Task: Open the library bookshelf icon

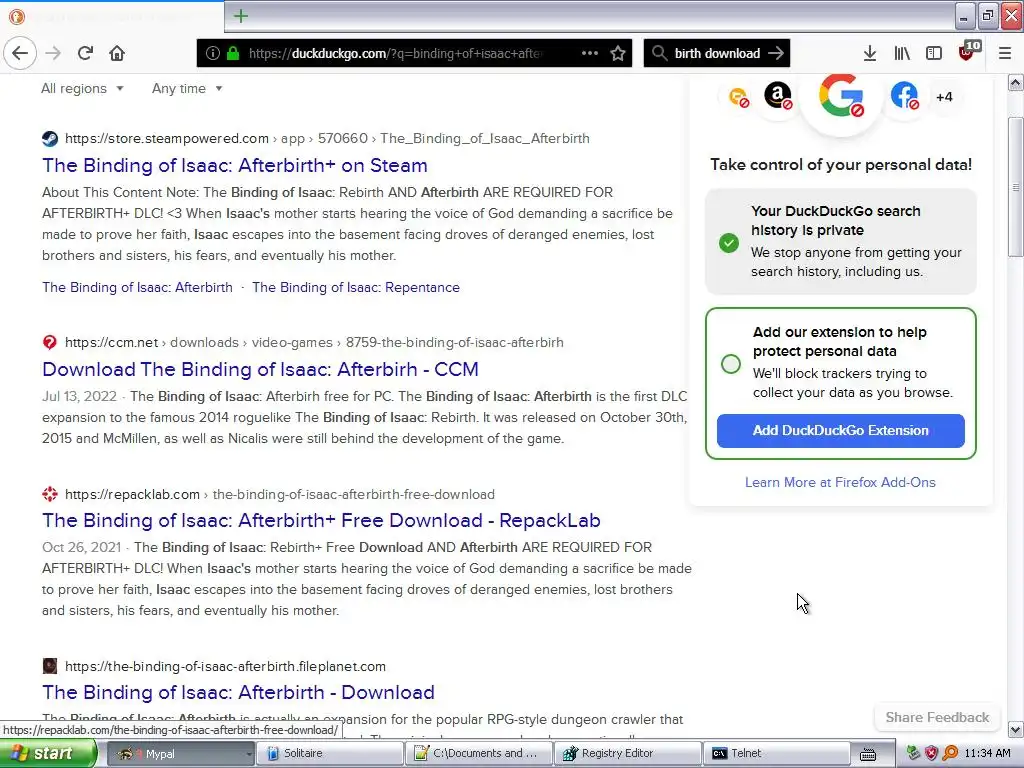Action: pos(902,53)
